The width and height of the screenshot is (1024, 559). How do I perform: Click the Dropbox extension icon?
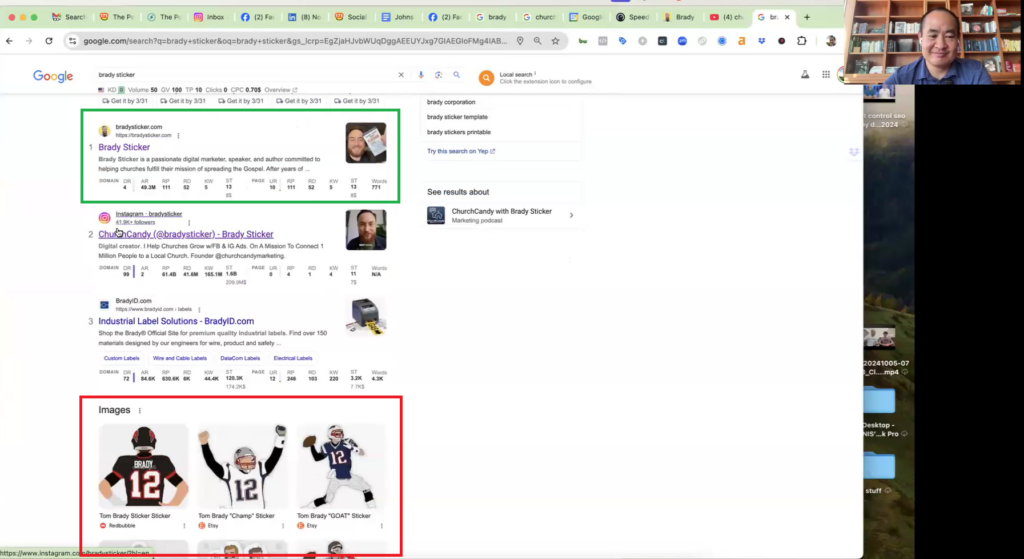coord(761,40)
